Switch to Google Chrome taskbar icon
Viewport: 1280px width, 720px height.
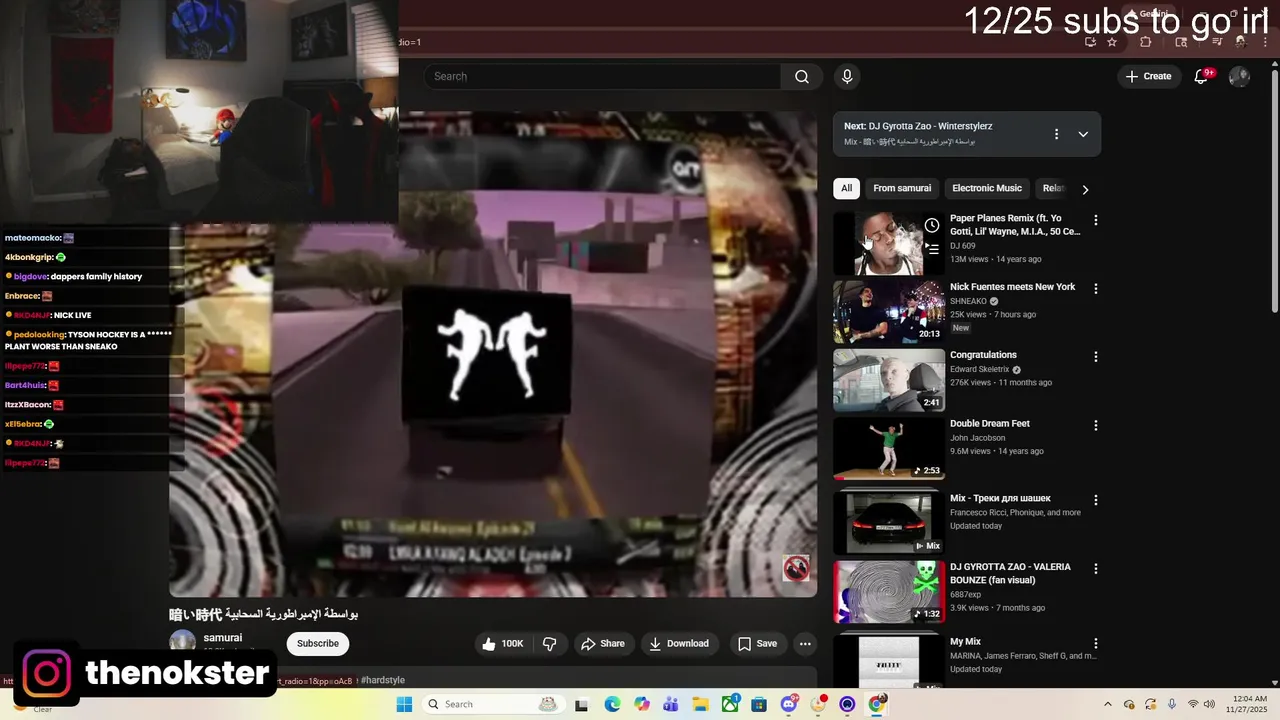point(877,704)
